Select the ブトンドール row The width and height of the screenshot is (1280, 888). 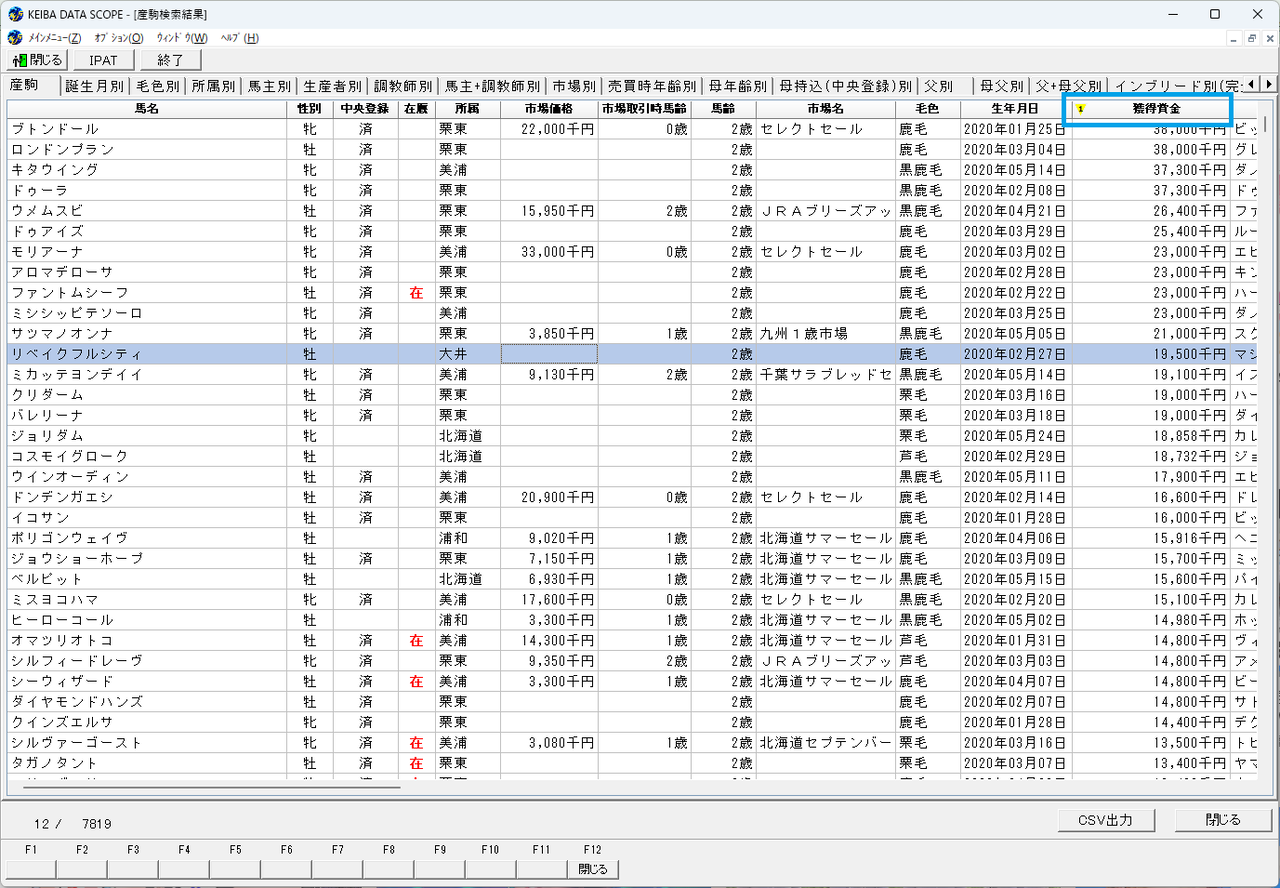(x=632, y=129)
